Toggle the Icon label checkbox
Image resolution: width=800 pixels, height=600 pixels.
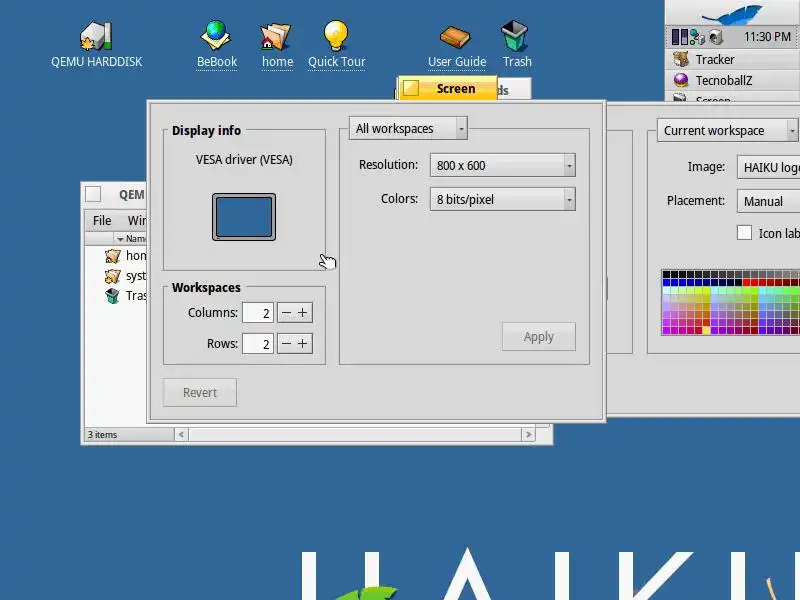744,233
